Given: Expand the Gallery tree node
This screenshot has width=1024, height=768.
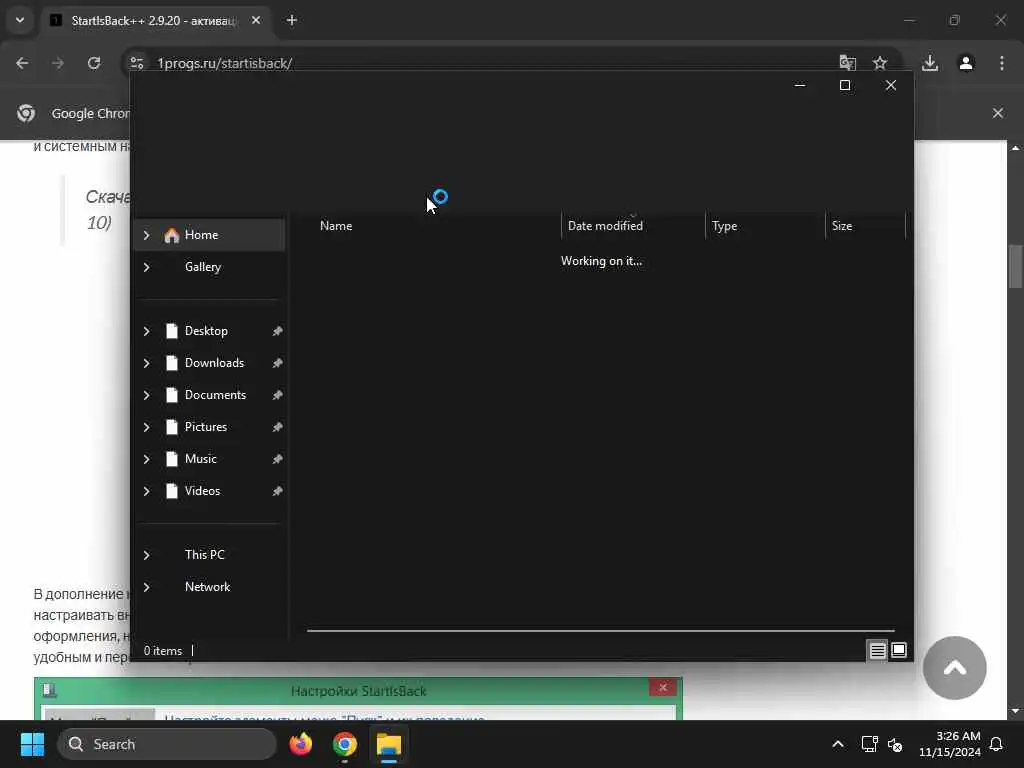Looking at the screenshot, I should point(147,267).
